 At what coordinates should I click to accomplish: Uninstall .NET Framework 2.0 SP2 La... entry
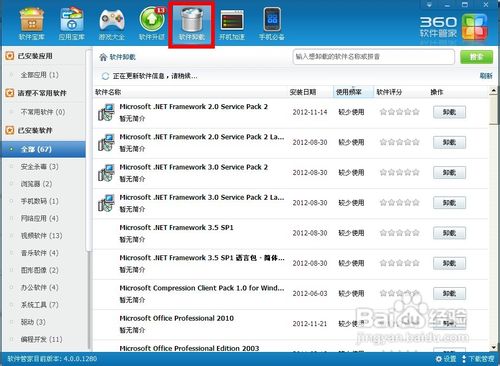449,143
